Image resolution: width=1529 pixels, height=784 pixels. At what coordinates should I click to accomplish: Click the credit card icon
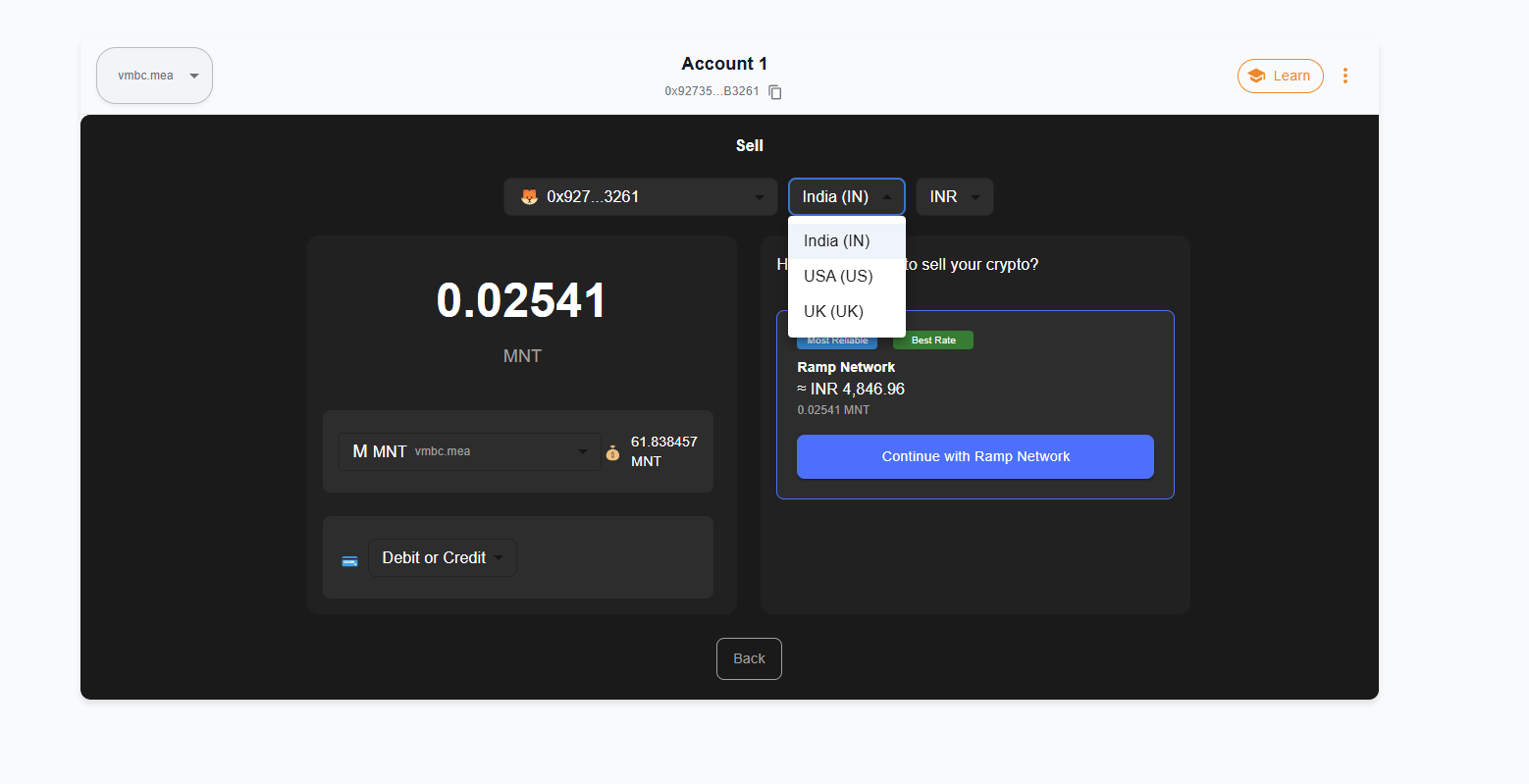click(349, 560)
